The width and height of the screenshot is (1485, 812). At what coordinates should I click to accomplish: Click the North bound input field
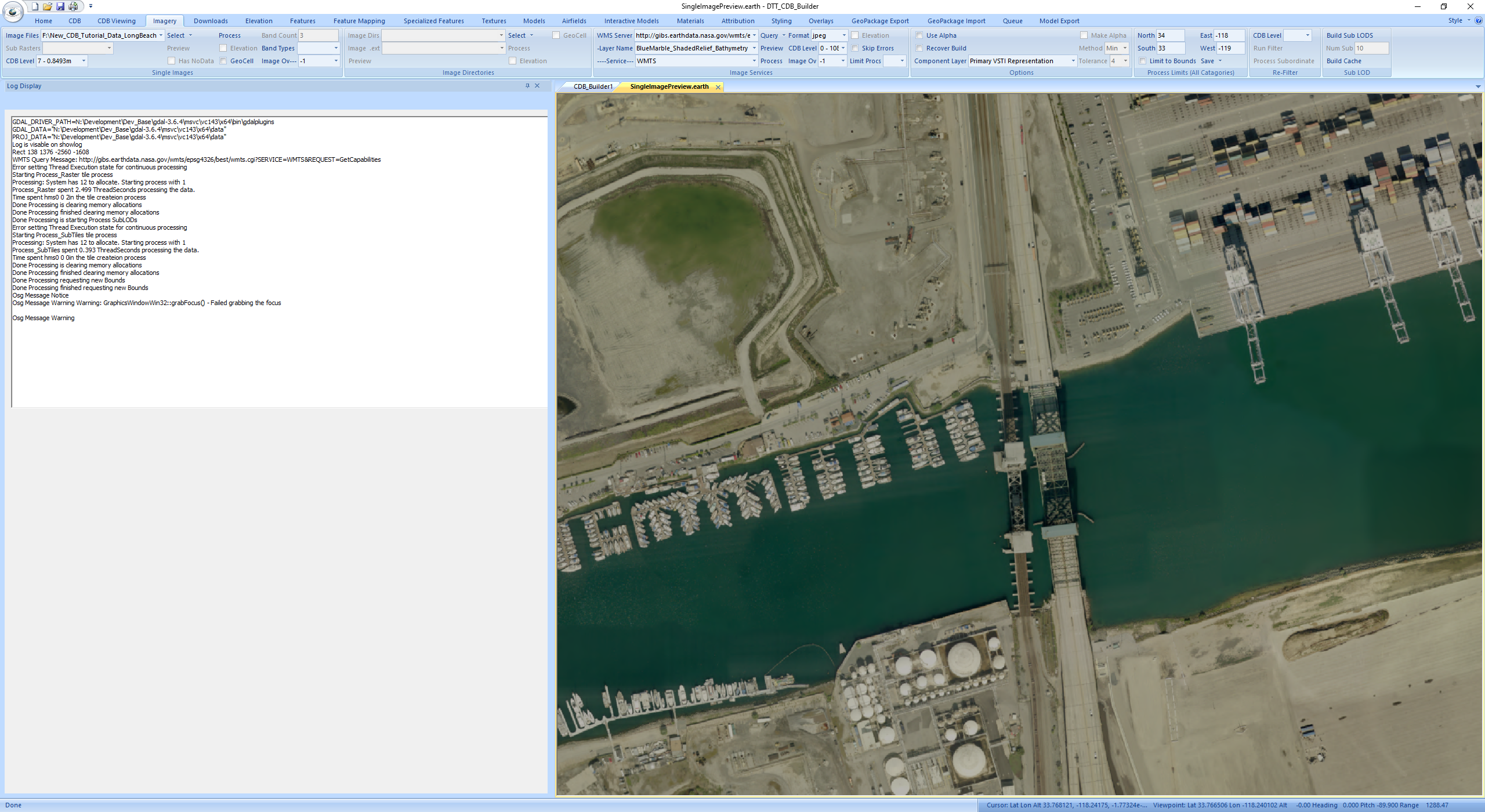pyautogui.click(x=1170, y=35)
